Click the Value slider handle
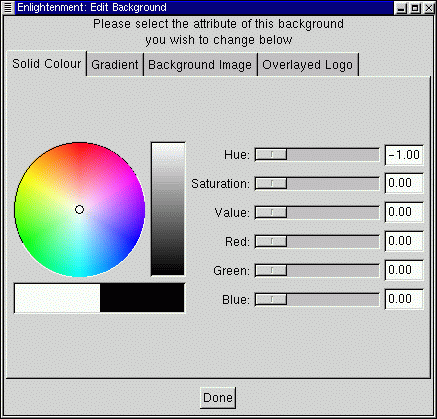 271,212
